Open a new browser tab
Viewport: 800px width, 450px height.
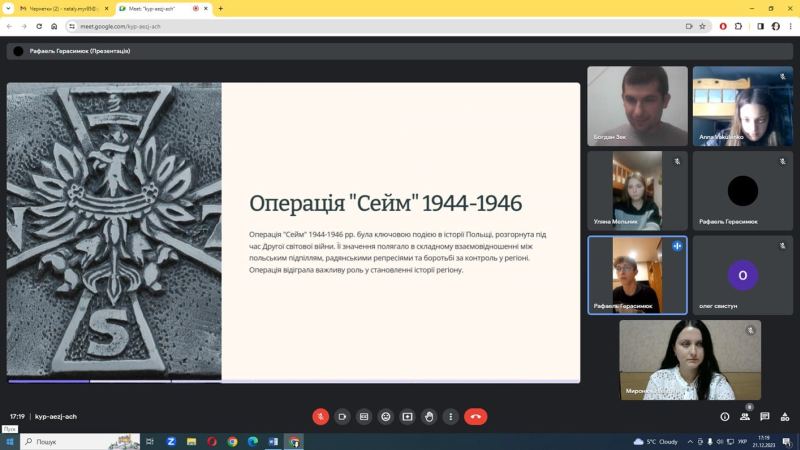click(x=220, y=8)
